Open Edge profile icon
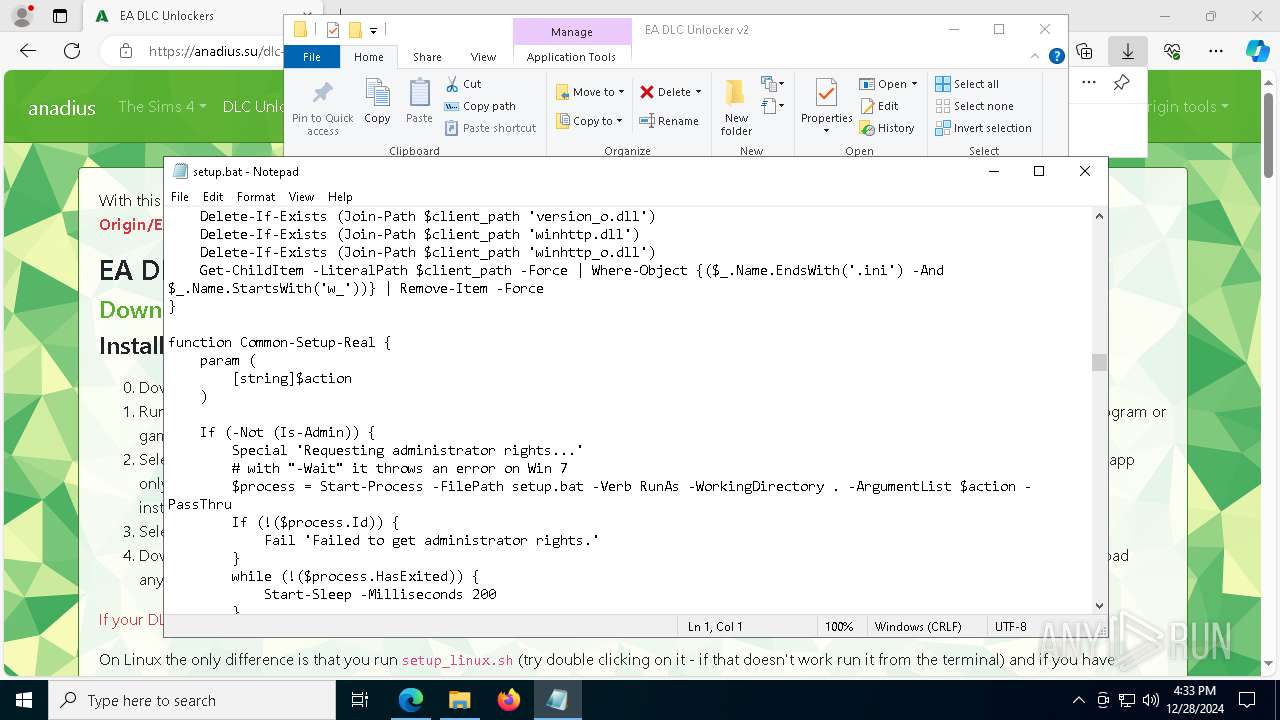The image size is (1280, 720). [22, 16]
